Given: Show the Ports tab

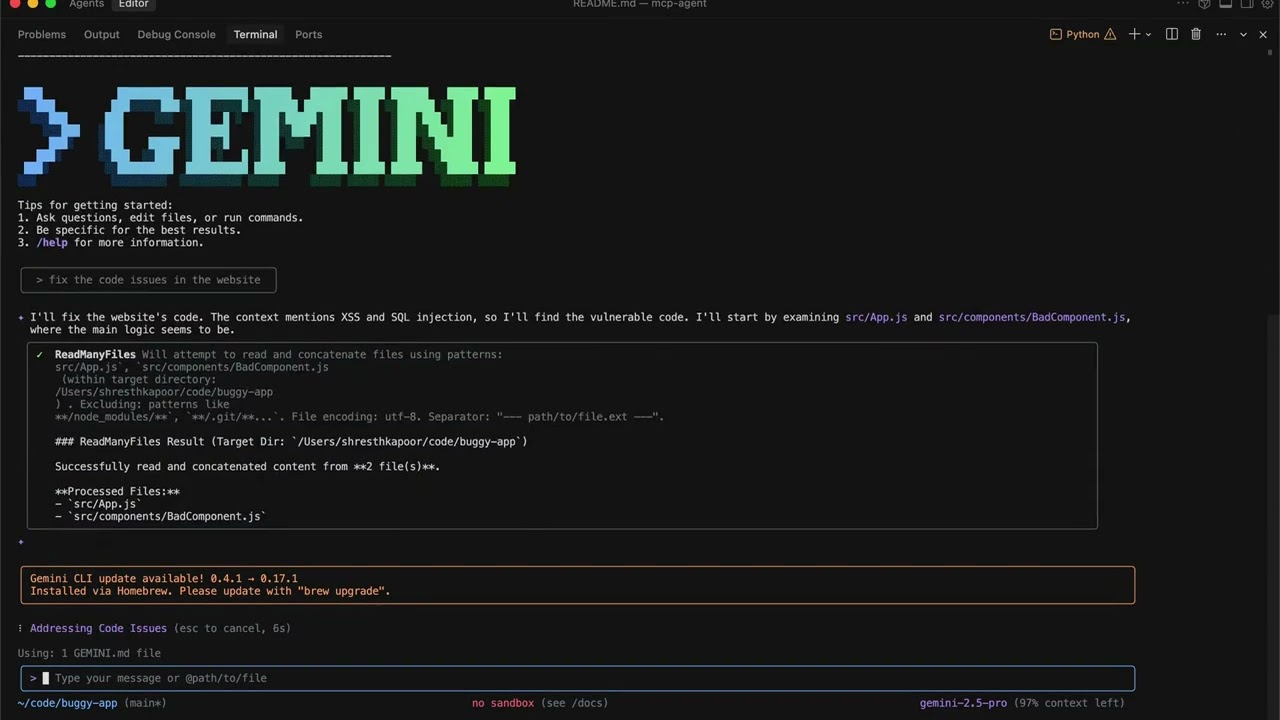Looking at the screenshot, I should pyautogui.click(x=308, y=34).
